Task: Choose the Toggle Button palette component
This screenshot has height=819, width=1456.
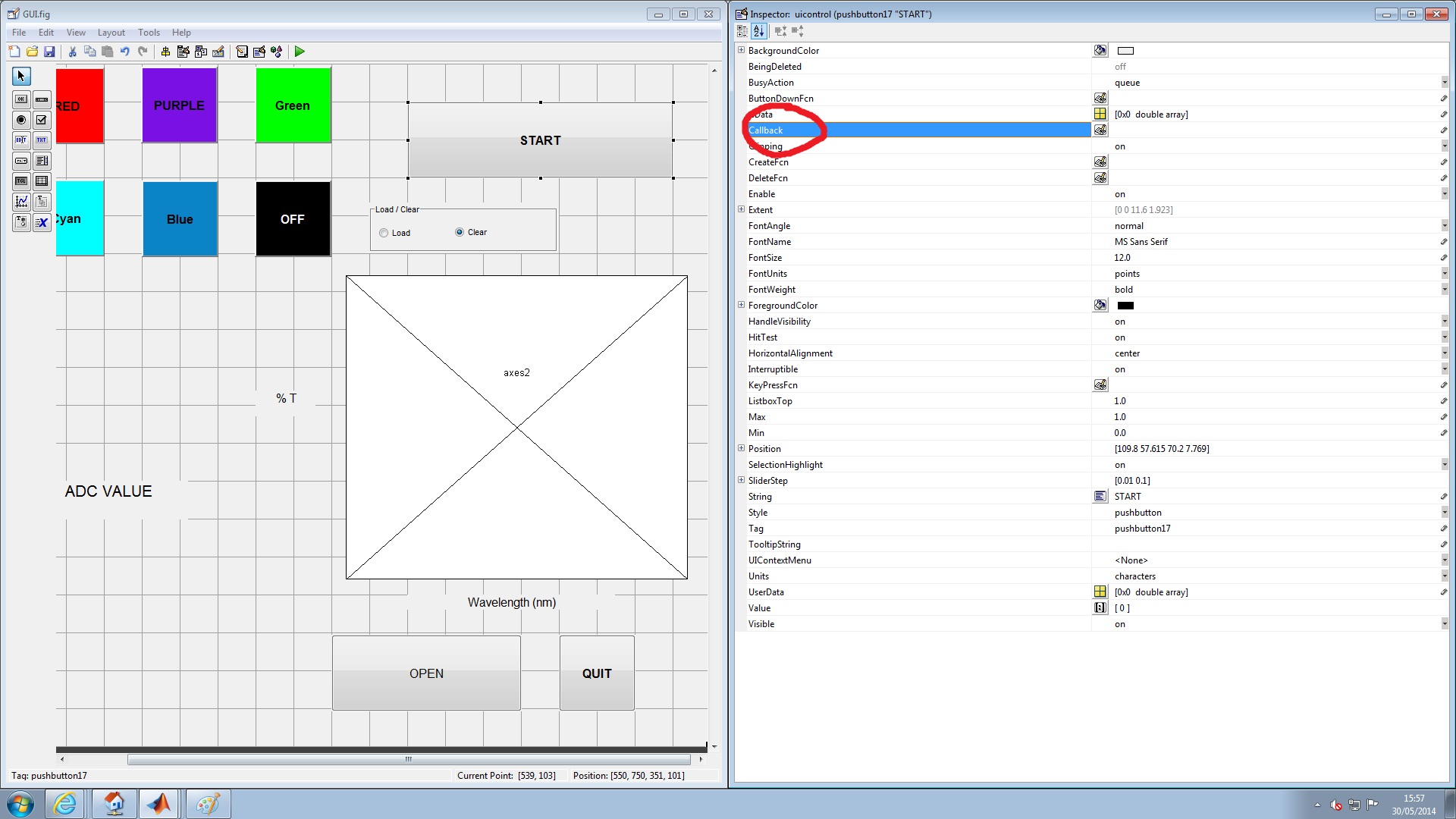Action: [21, 181]
